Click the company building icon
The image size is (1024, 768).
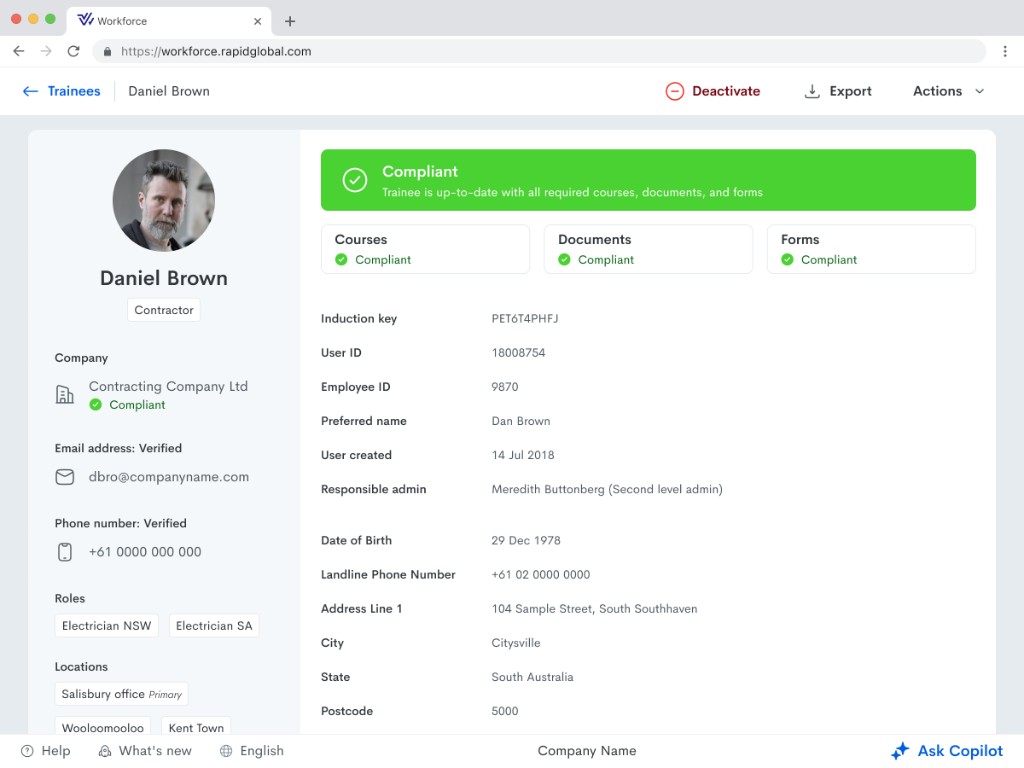click(x=64, y=394)
